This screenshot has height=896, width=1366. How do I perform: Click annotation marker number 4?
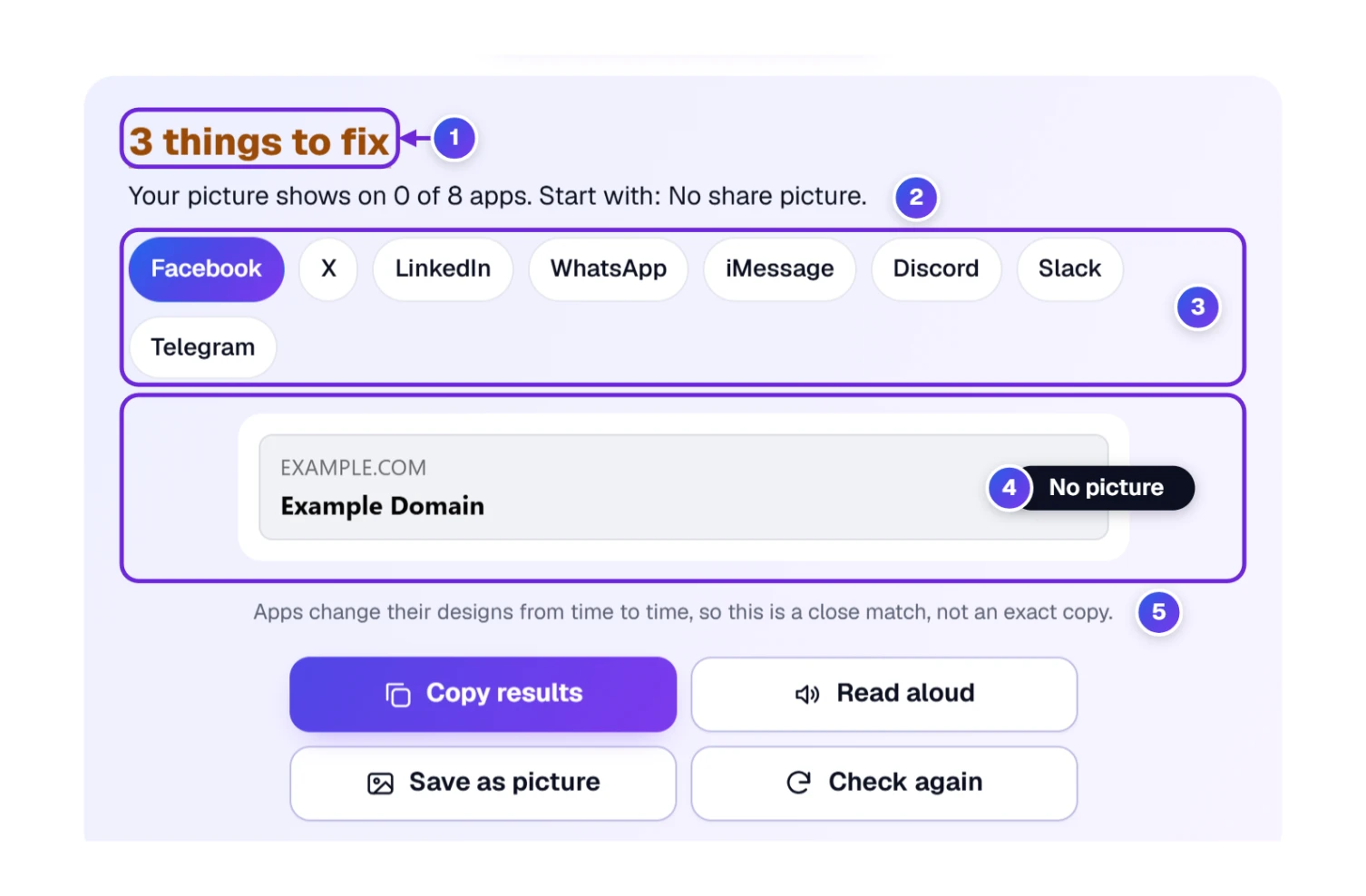[1009, 488]
